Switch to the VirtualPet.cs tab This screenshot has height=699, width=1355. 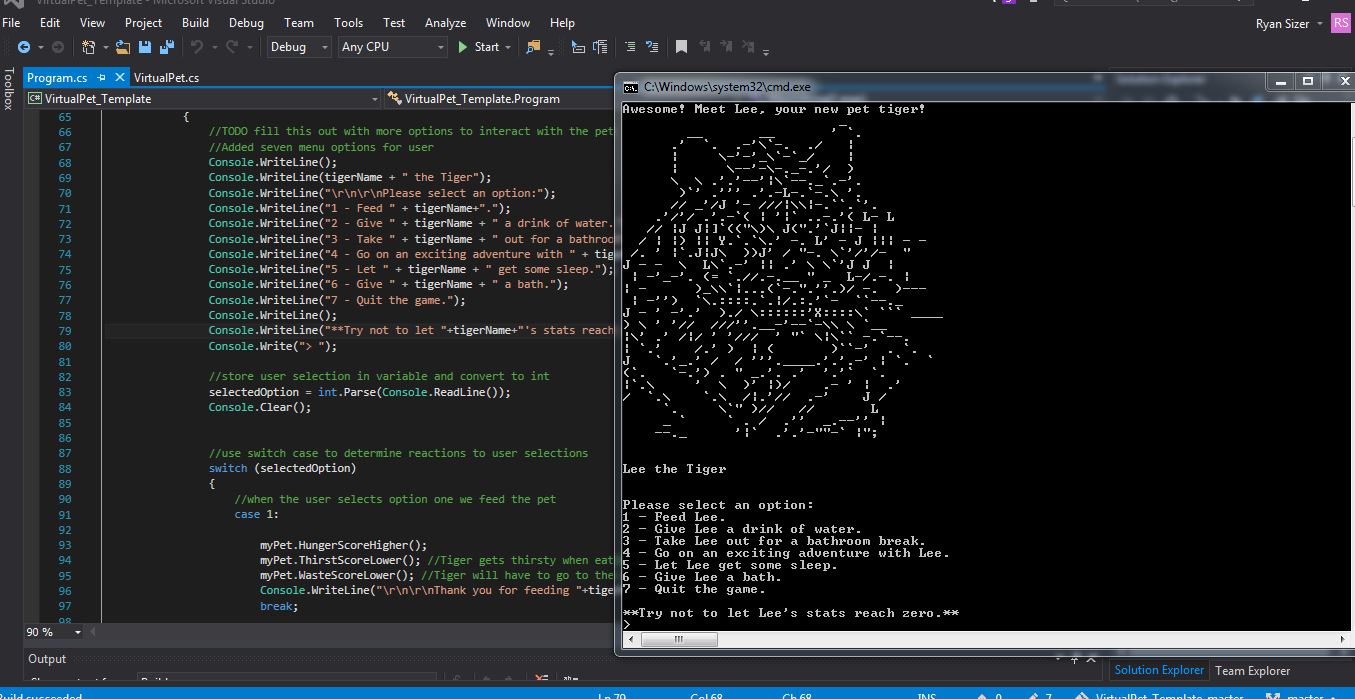click(x=166, y=77)
